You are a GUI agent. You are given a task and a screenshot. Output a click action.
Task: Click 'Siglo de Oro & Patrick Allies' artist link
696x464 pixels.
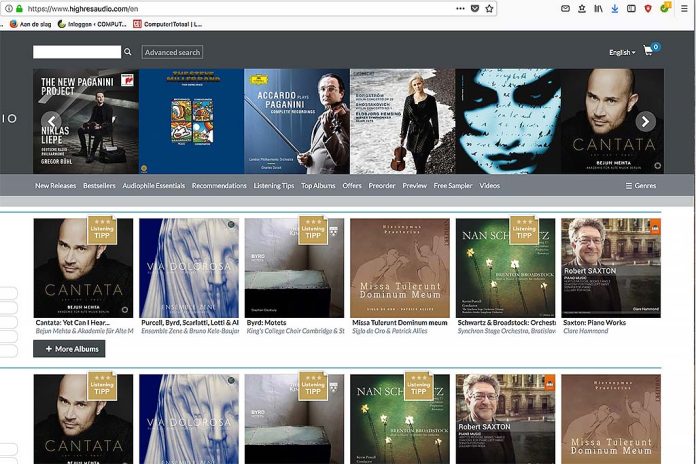point(390,331)
